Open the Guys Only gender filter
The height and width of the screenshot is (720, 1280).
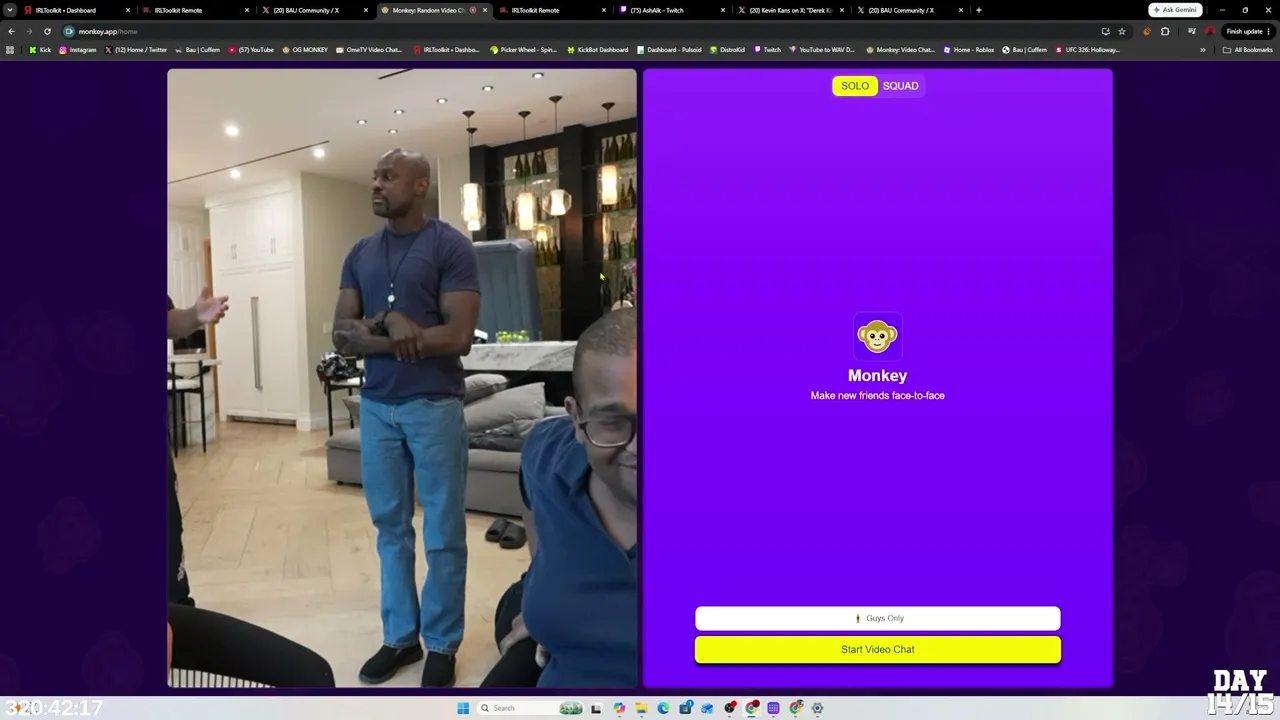(878, 618)
